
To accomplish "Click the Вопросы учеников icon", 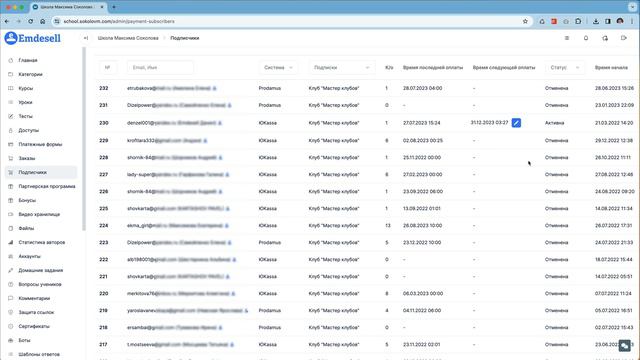I will coord(11,284).
